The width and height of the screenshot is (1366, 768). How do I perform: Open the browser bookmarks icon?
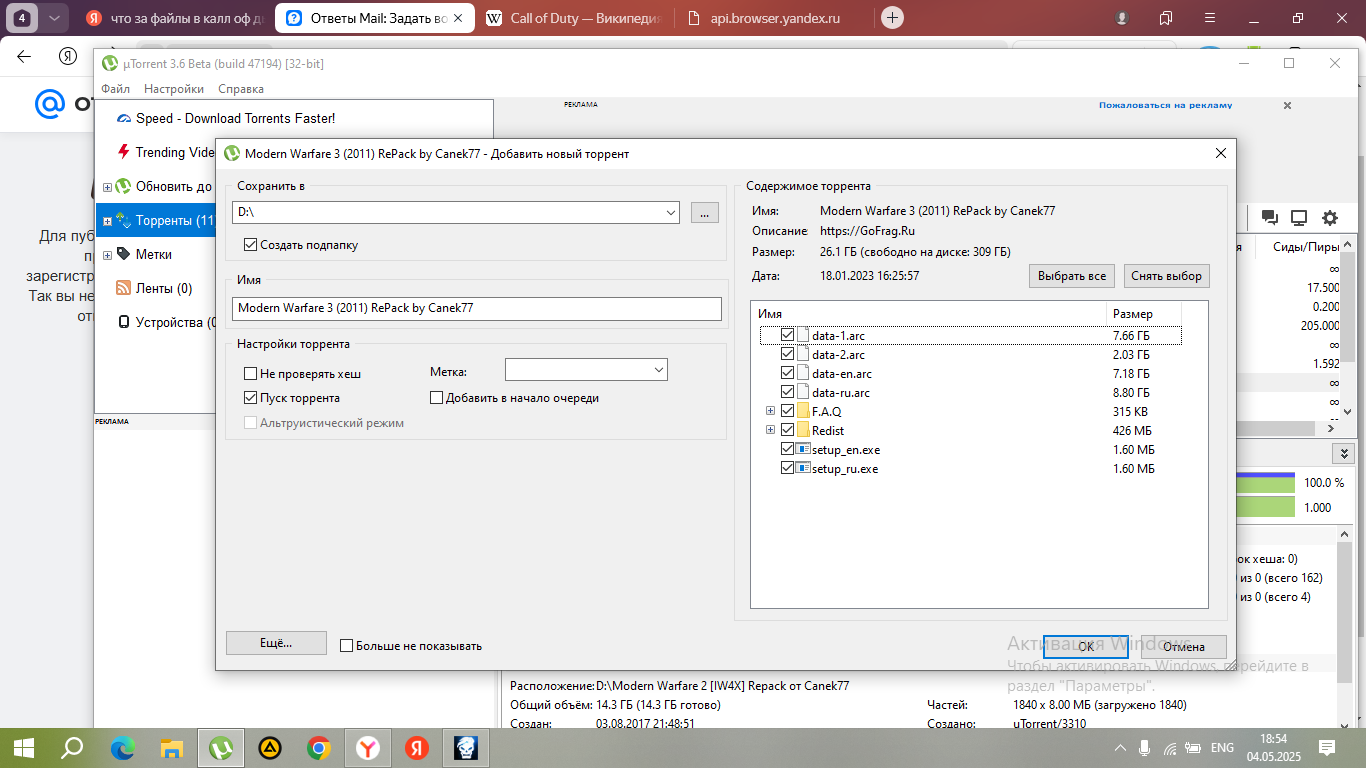(x=1166, y=18)
